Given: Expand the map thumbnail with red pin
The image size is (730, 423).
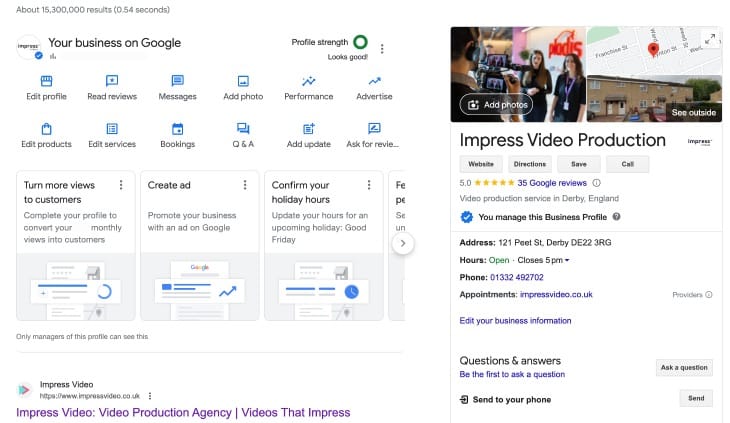Looking at the screenshot, I should pos(710,39).
